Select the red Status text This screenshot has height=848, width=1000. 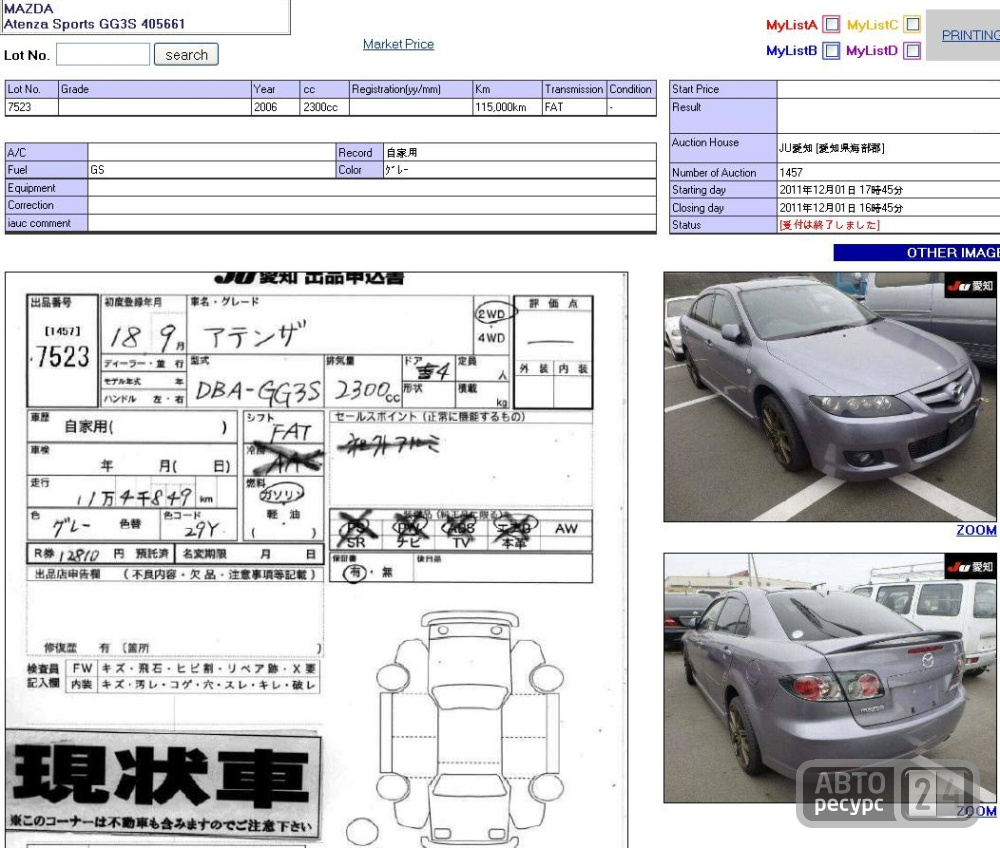coord(829,225)
